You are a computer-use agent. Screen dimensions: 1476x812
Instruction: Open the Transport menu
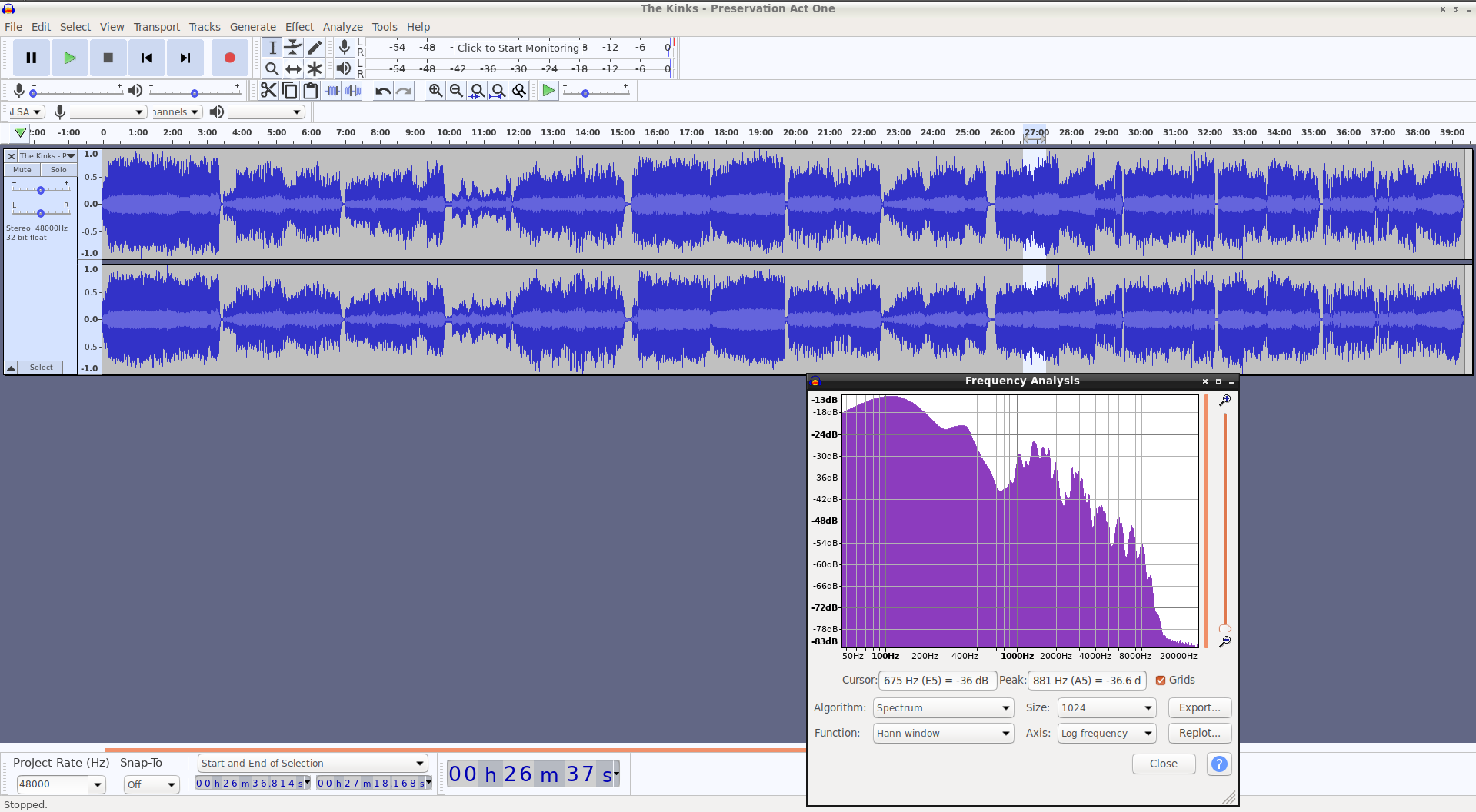coord(157,27)
